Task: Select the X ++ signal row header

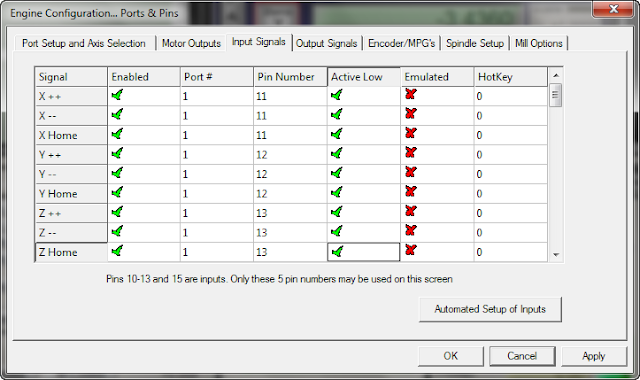Action: tap(71, 96)
